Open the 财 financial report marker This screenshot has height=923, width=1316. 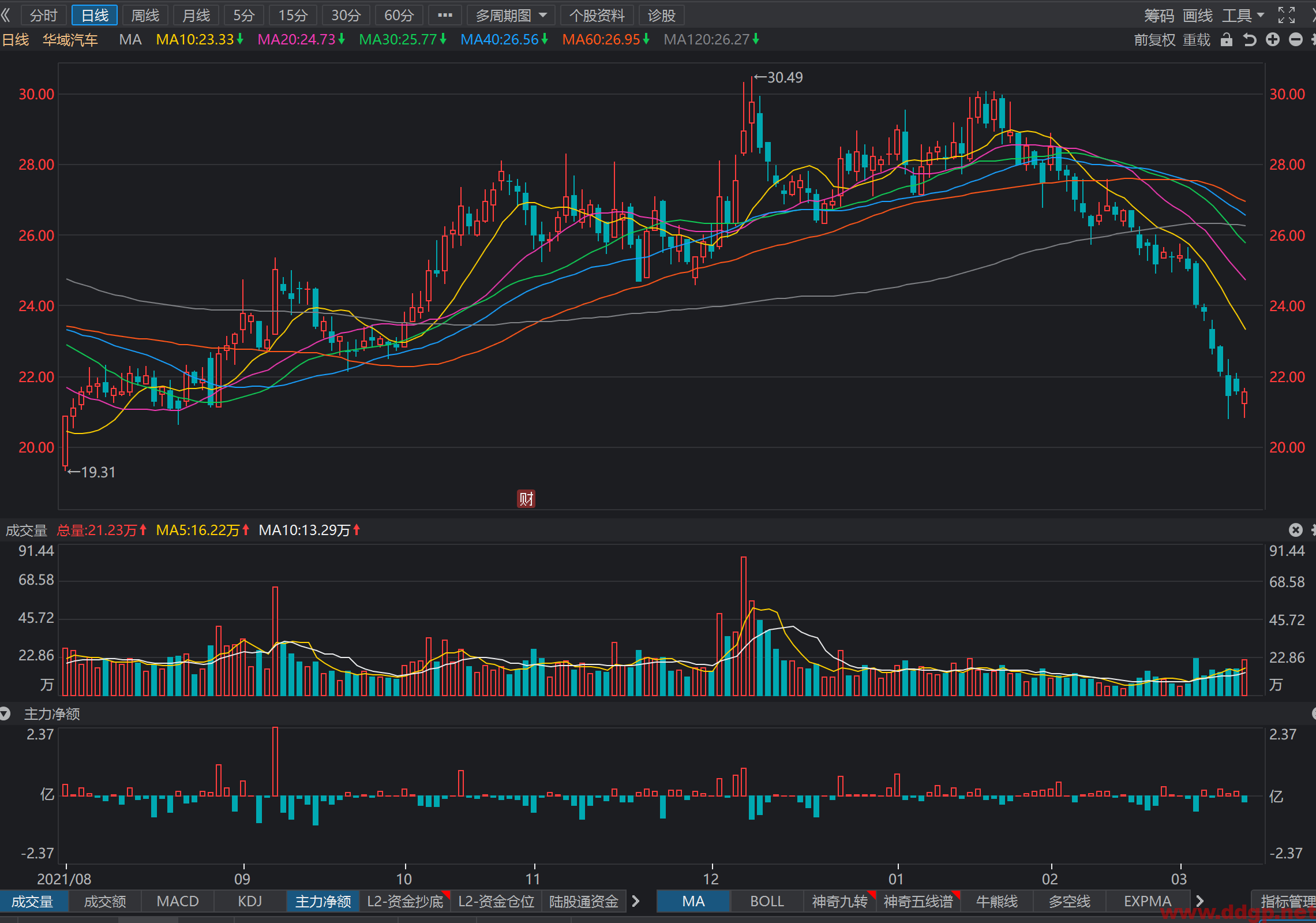click(x=526, y=498)
